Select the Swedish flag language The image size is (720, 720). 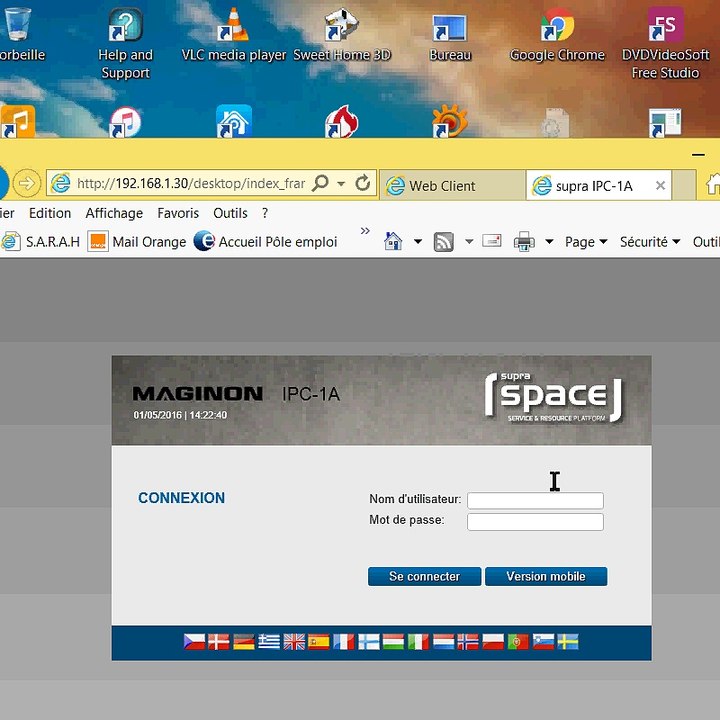click(x=568, y=641)
